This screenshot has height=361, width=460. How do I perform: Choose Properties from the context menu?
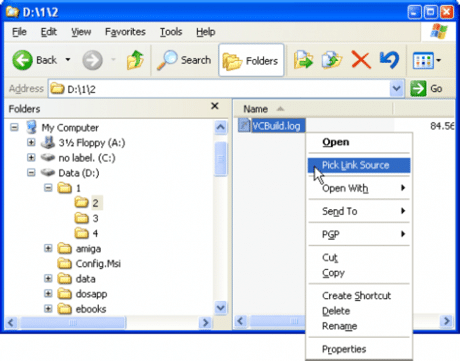[x=359, y=349]
